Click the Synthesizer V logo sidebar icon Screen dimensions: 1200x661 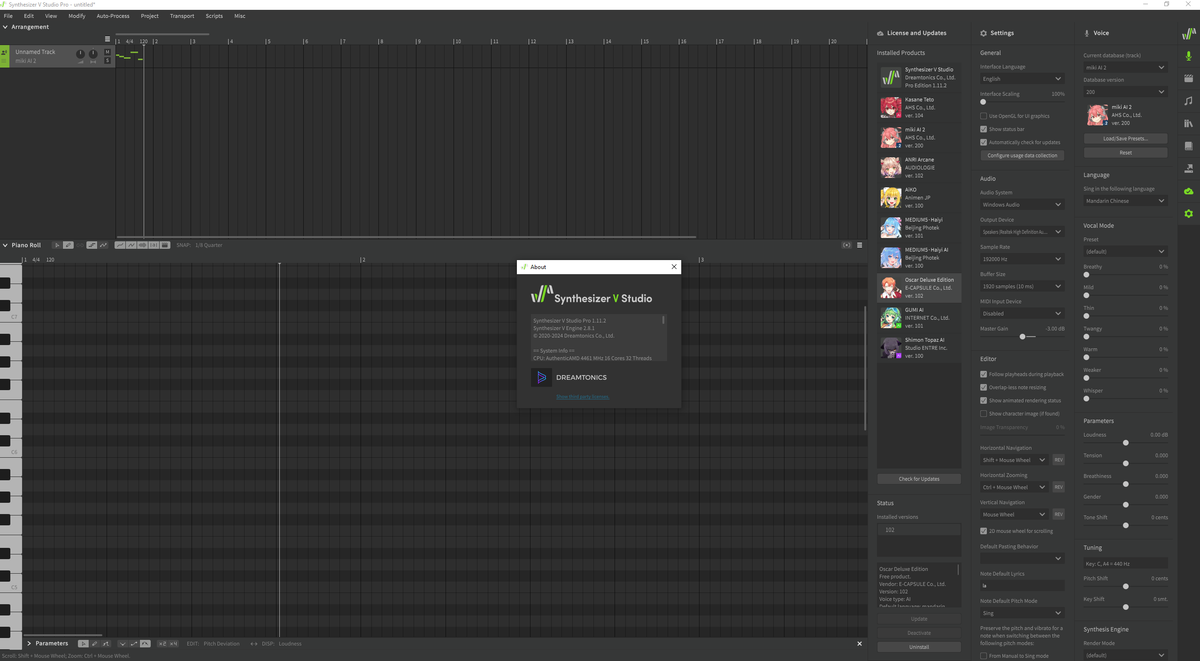(x=1188, y=33)
